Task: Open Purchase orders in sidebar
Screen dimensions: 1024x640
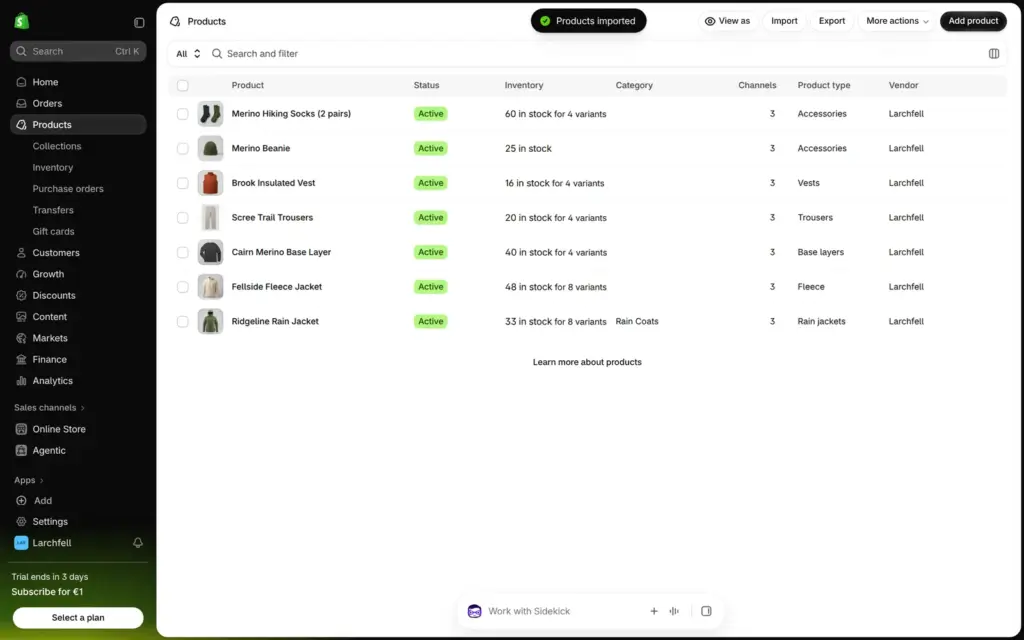Action: [x=68, y=189]
